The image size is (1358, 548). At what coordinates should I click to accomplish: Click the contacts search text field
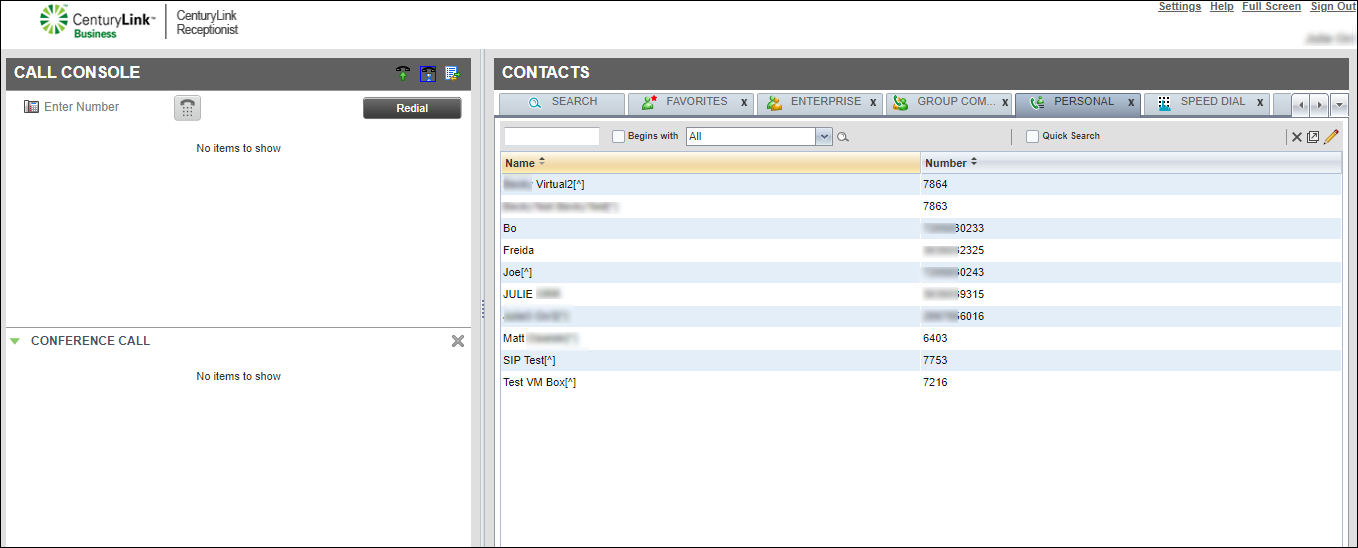(x=552, y=136)
